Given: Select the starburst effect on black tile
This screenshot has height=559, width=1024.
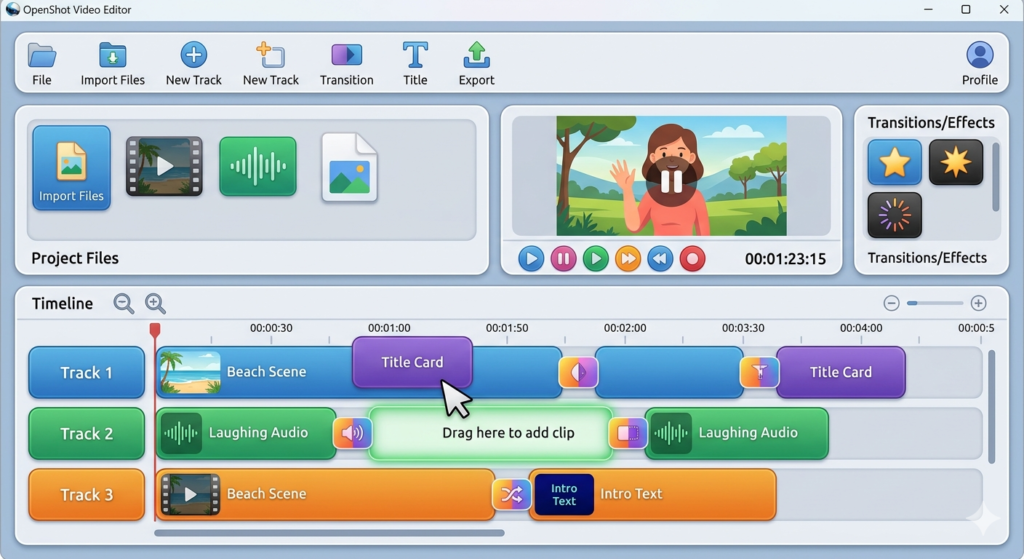Looking at the screenshot, I should click(956, 162).
